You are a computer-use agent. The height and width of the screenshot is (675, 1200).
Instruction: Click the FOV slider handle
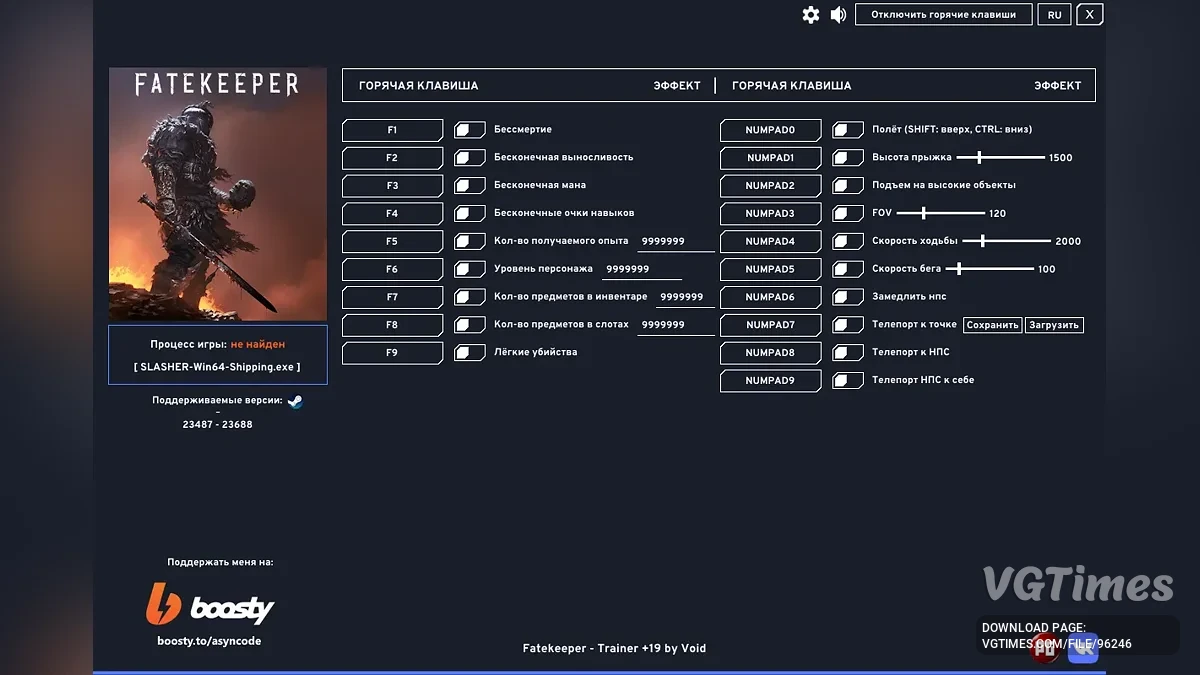click(x=923, y=213)
